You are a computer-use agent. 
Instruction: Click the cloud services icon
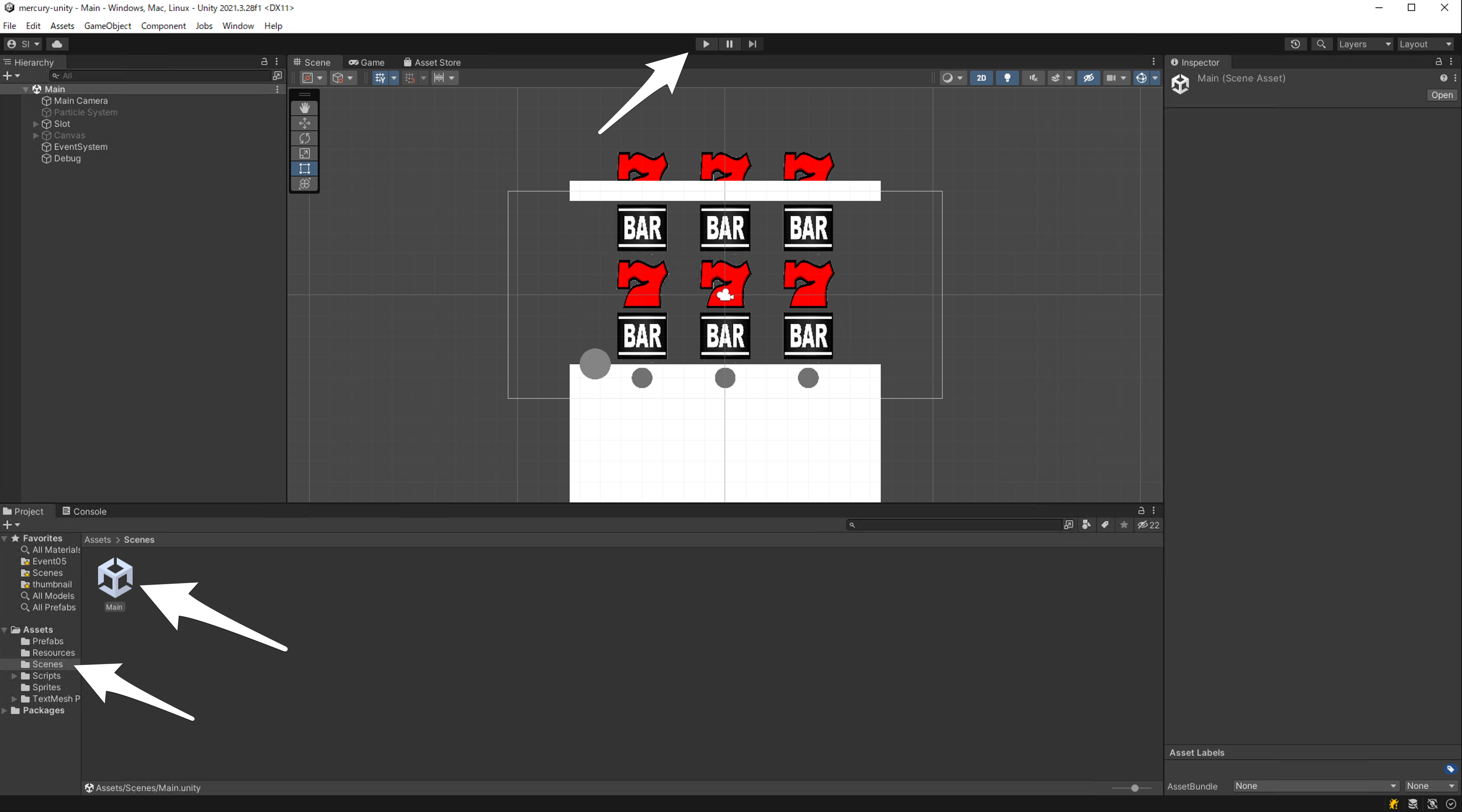57,44
